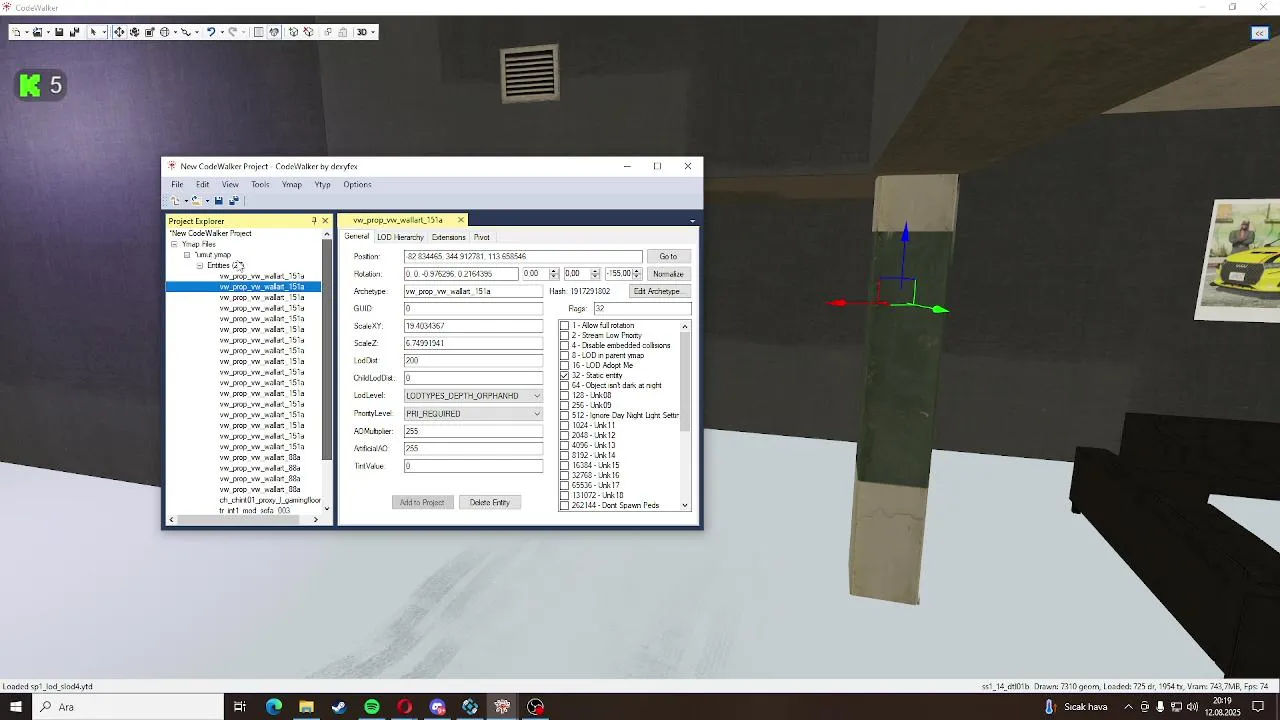Switch to the LOD Hierarchy tab
Image resolution: width=1280 pixels, height=720 pixels.
click(x=400, y=238)
